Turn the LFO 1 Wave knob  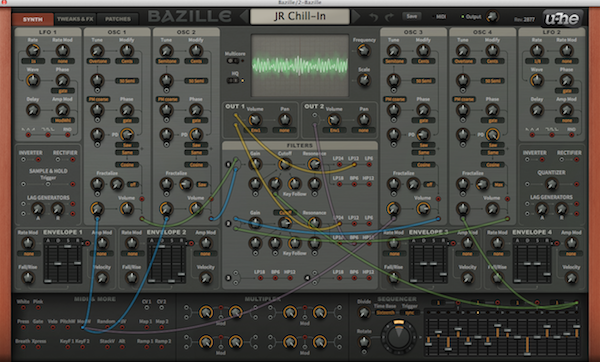click(x=33, y=80)
